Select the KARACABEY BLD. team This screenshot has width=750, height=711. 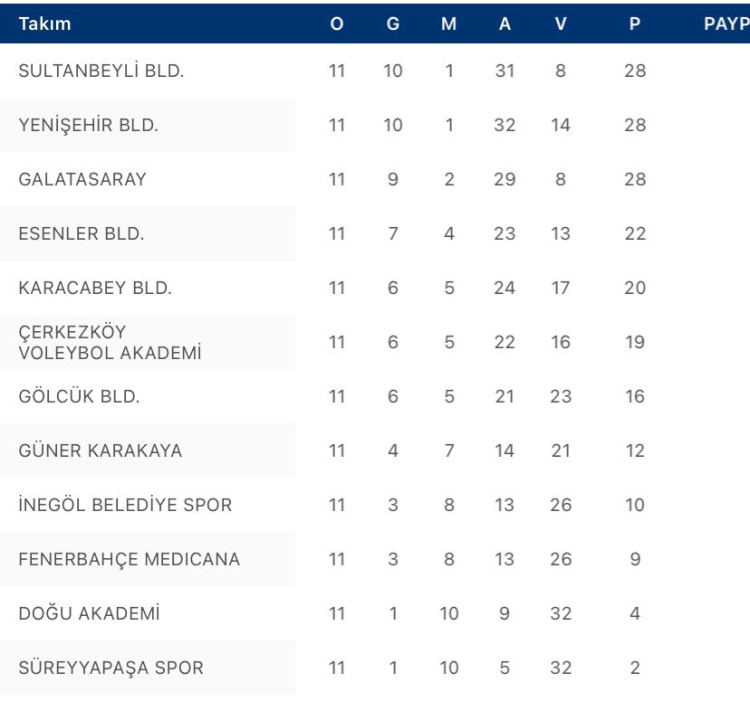(95, 288)
